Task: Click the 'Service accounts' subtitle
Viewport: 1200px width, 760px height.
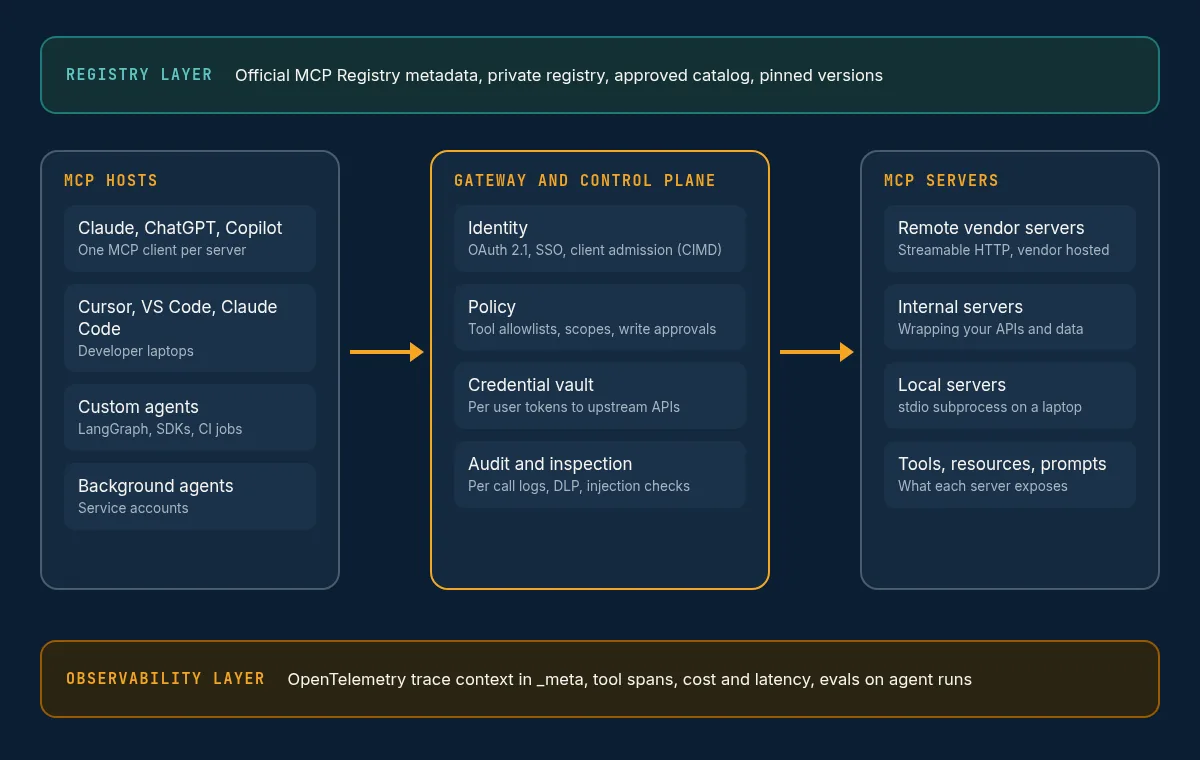Action: coord(133,508)
